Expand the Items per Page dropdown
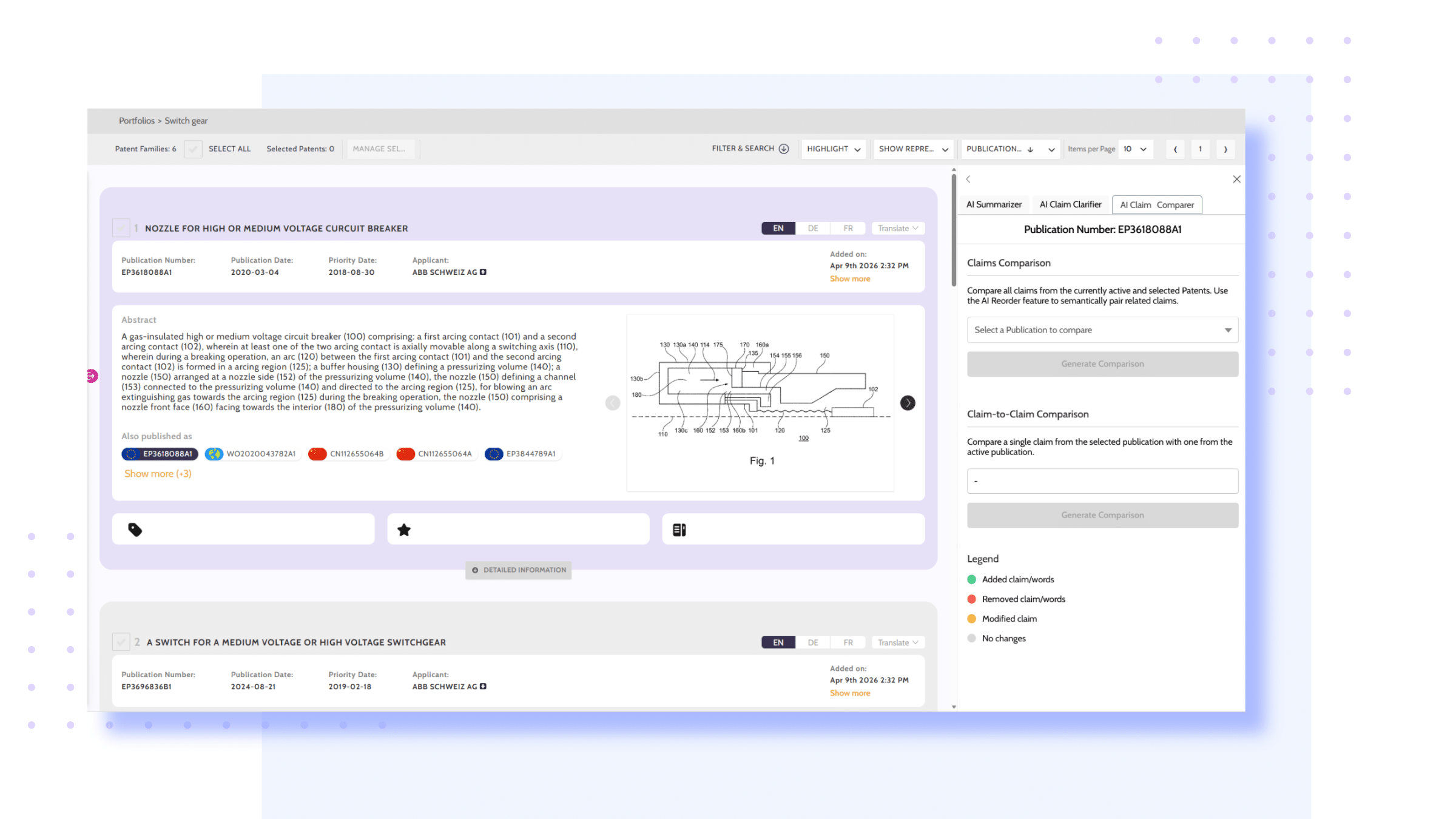Screen dimensions: 1456x819 click(x=1134, y=149)
